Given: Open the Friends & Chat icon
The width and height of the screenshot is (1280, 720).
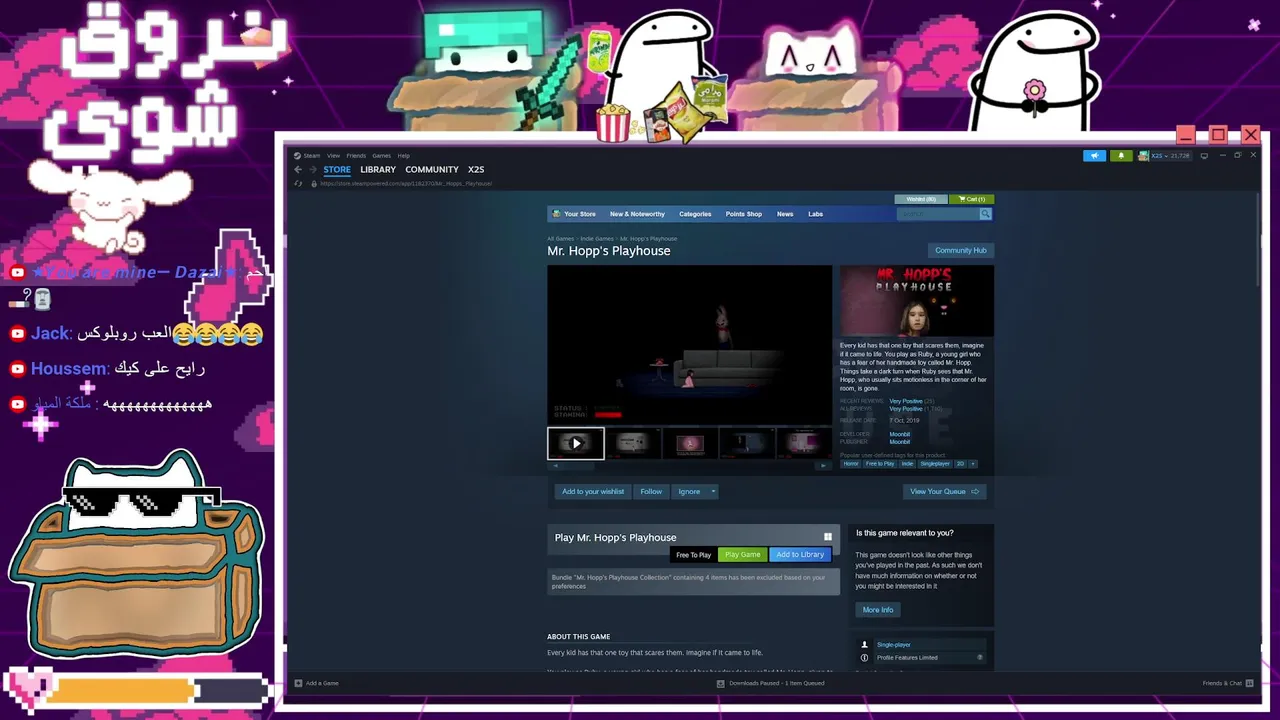Looking at the screenshot, I should coord(1249,683).
